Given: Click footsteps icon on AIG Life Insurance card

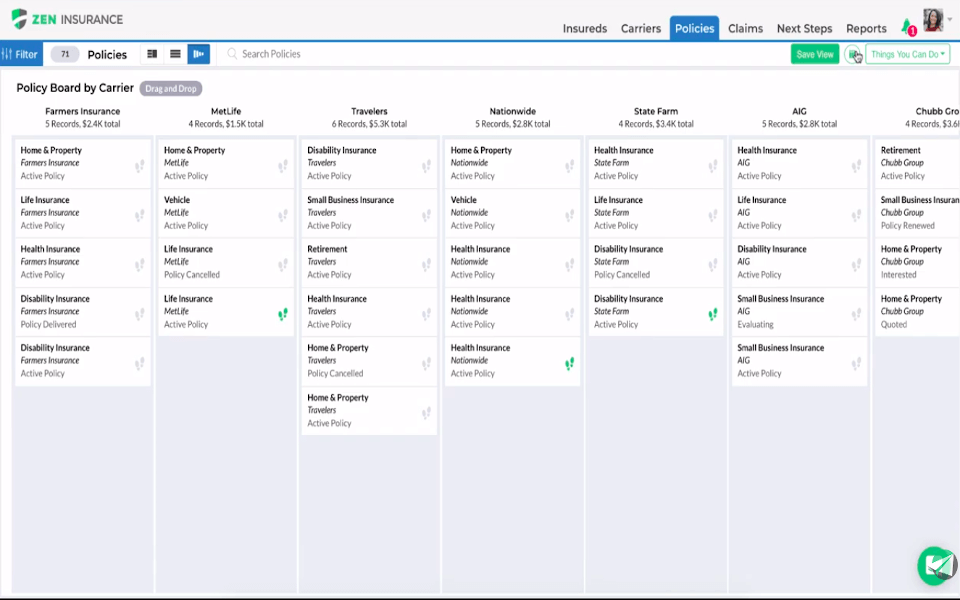Looking at the screenshot, I should (x=856, y=216).
